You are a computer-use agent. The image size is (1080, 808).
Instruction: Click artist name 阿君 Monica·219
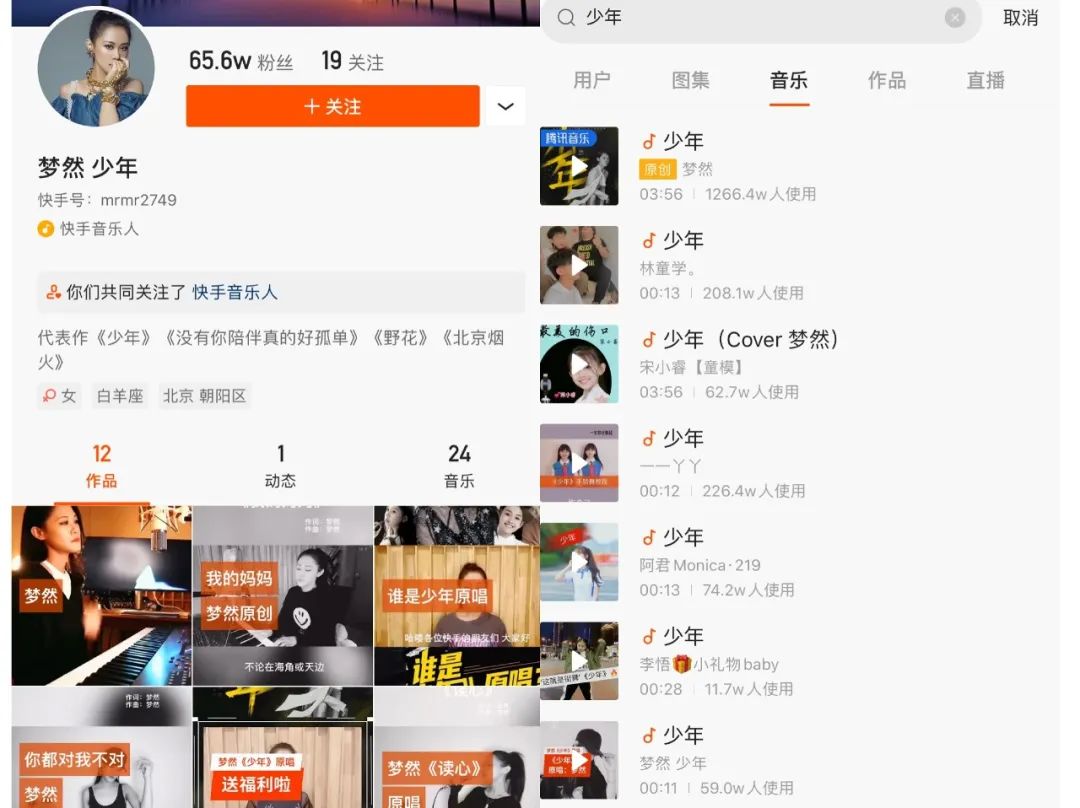coord(700,565)
